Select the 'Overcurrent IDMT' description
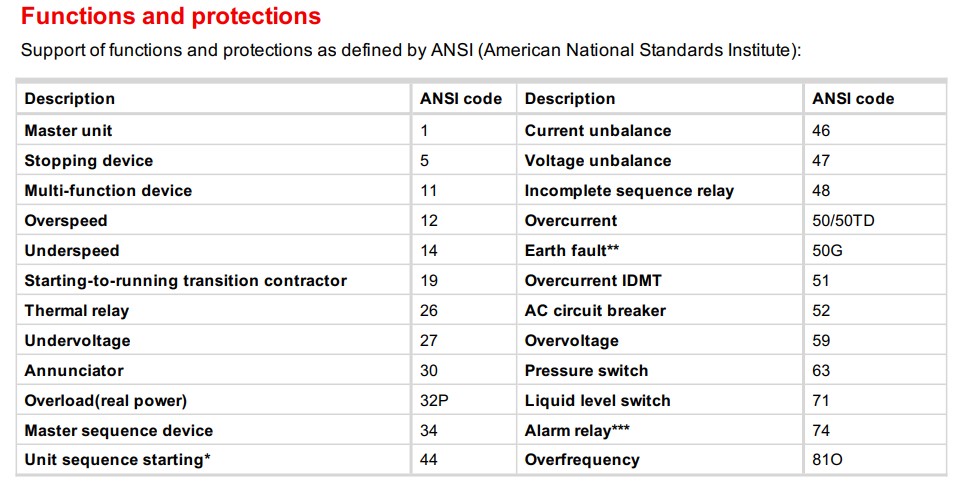This screenshot has width=961, height=485. click(x=593, y=281)
